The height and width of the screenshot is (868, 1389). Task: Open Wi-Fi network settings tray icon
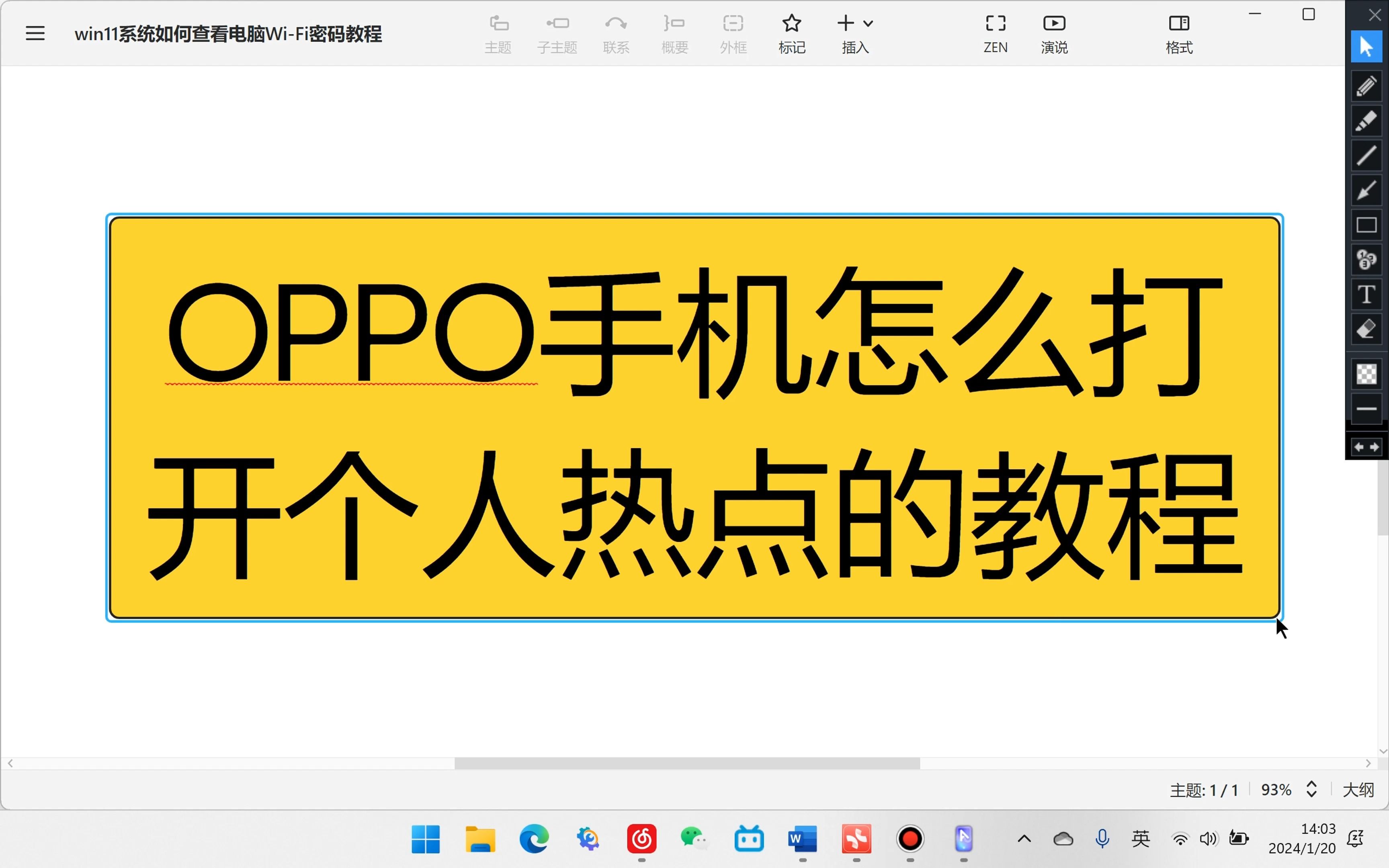tap(1180, 839)
